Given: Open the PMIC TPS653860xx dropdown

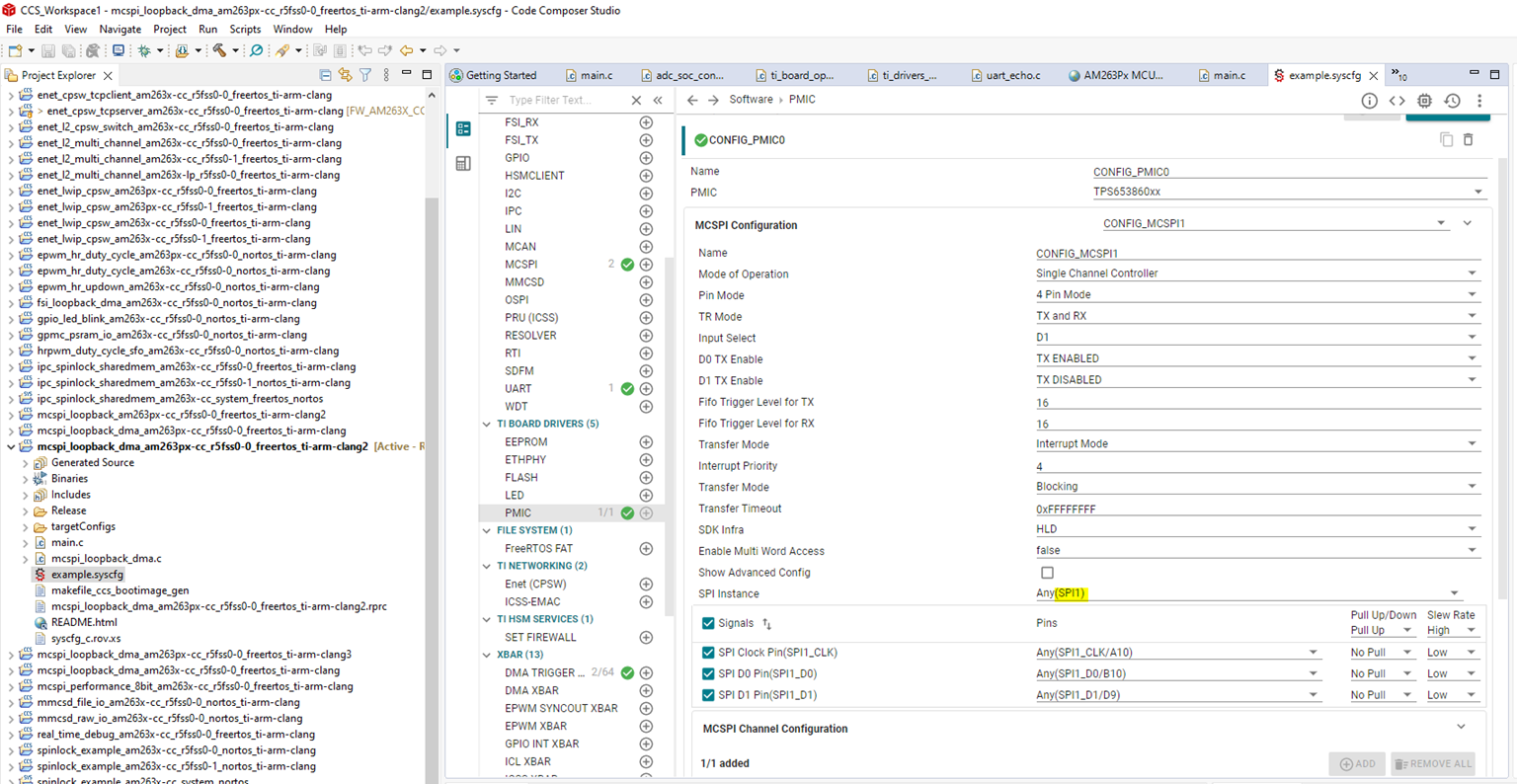Looking at the screenshot, I should click(x=1288, y=193).
